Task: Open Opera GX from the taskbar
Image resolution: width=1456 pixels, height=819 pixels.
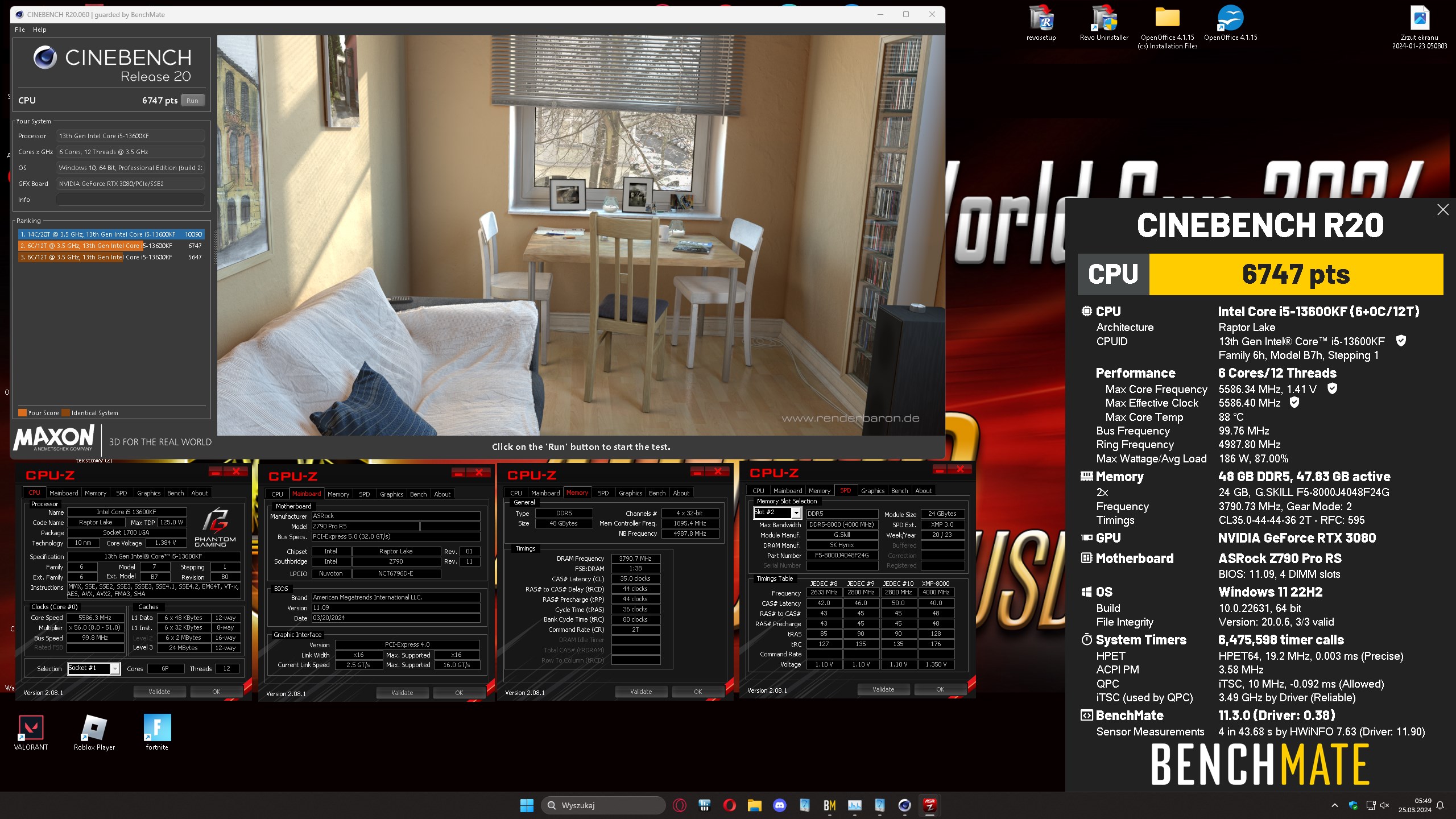Action: point(679,805)
